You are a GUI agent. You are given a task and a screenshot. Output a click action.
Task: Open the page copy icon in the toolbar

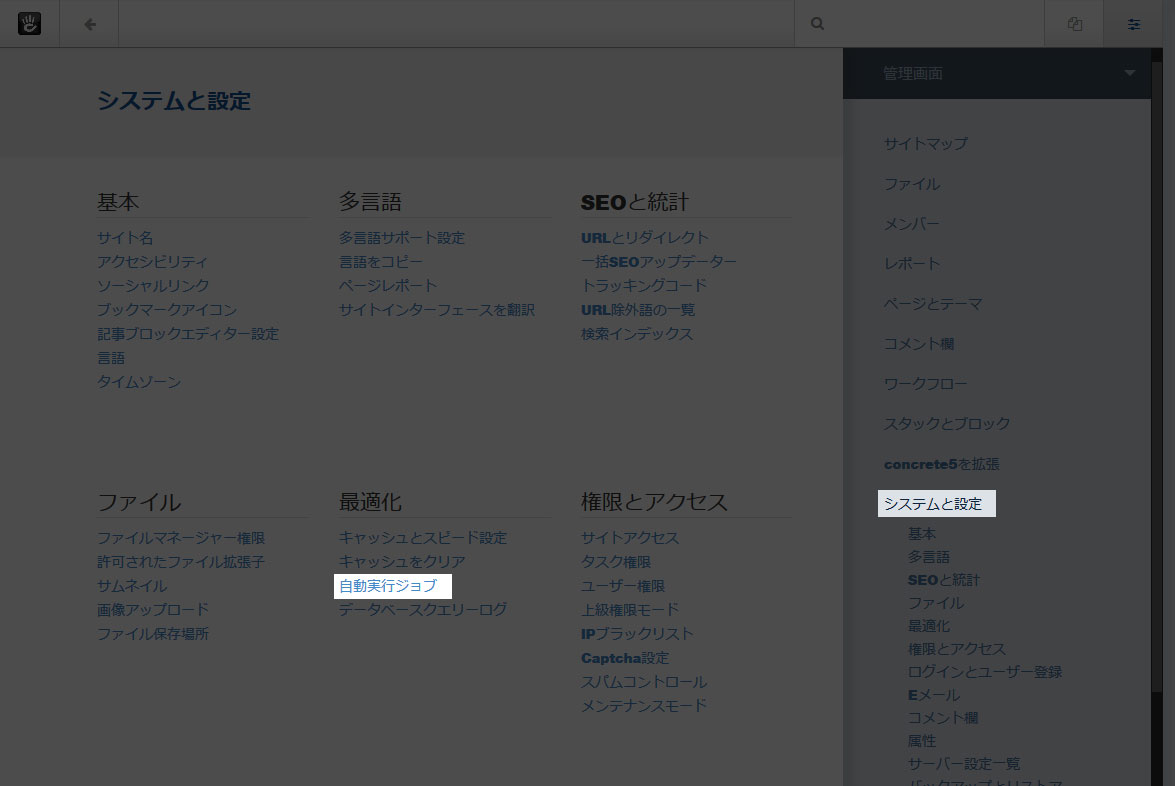(1073, 23)
